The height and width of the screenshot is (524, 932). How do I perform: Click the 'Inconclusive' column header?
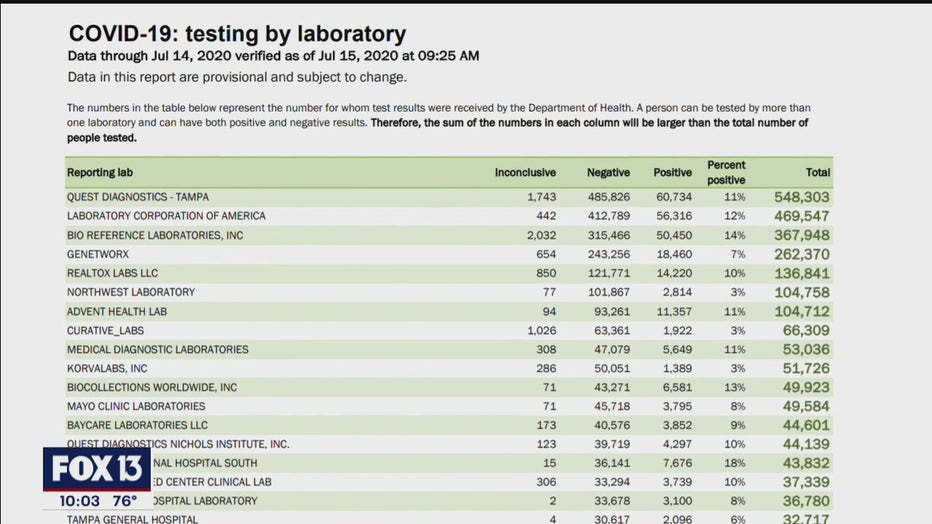525,172
